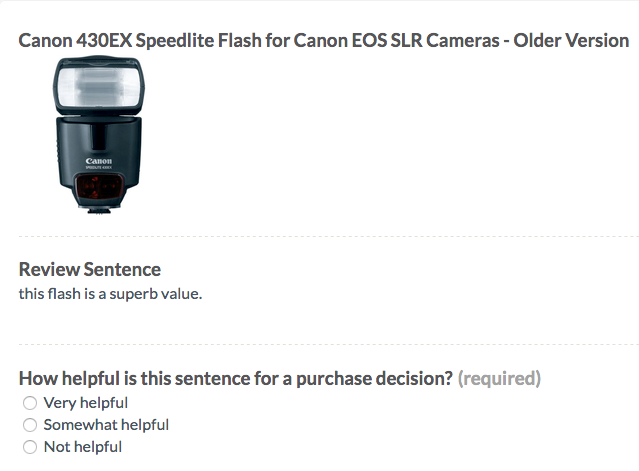Image resolution: width=639 pixels, height=471 pixels.
Task: Click the 'Very helpful' label text
Action: [86, 403]
